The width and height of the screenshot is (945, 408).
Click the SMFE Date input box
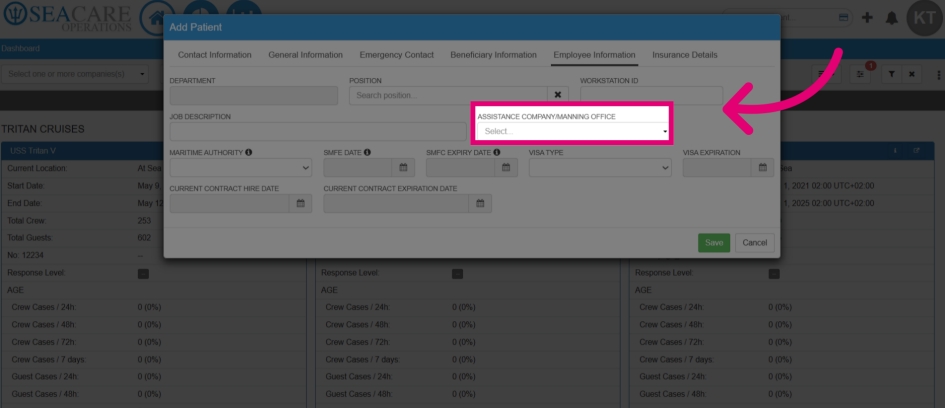(358, 168)
